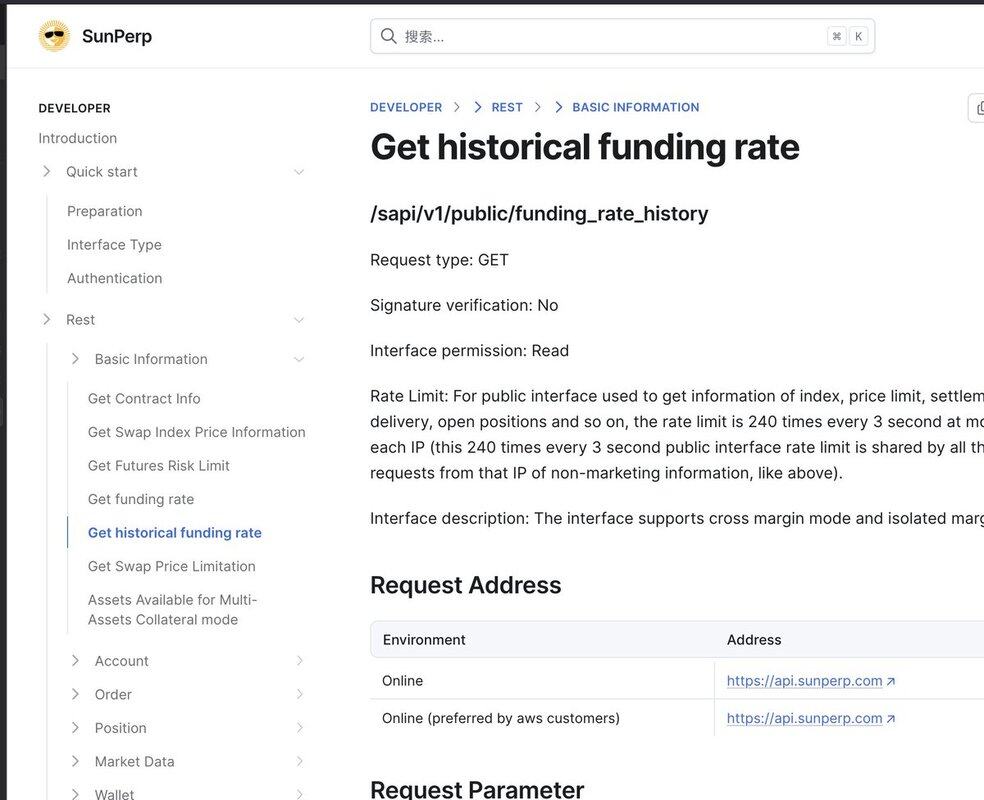The image size is (984, 800).
Task: Click the chevron icon left of Basic Information
Action: click(75, 359)
